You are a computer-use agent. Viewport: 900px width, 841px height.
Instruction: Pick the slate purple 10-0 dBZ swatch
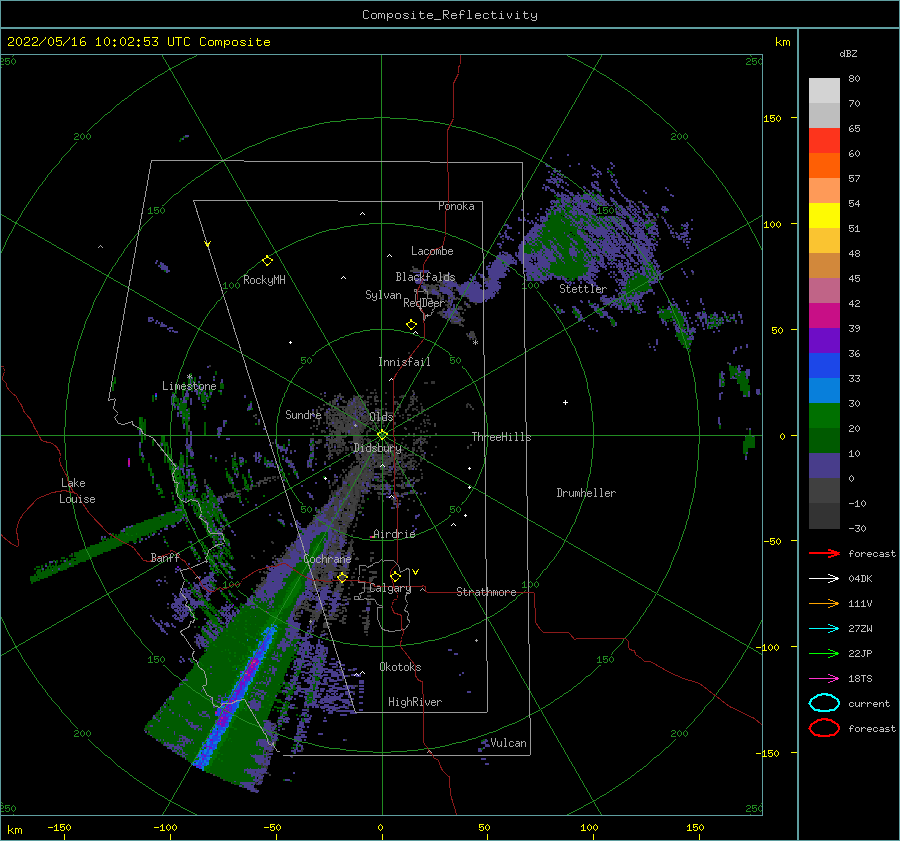point(824,466)
